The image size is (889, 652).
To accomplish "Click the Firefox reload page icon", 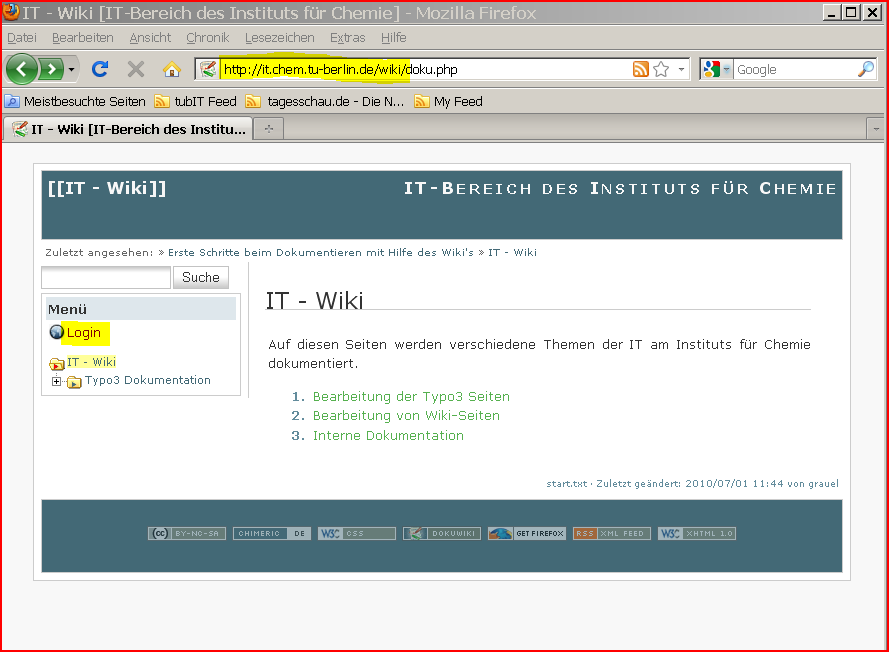I will (100, 69).
